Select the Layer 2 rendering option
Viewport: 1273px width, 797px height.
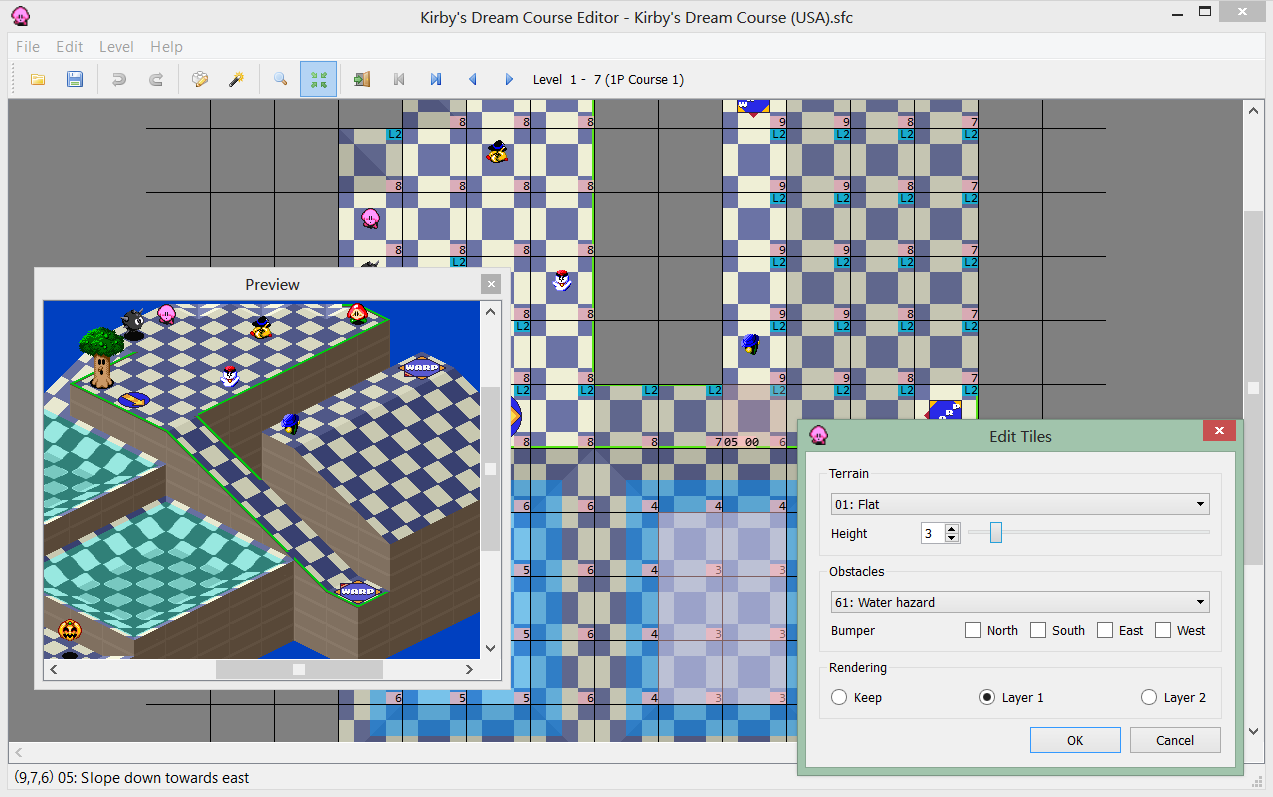1148,697
